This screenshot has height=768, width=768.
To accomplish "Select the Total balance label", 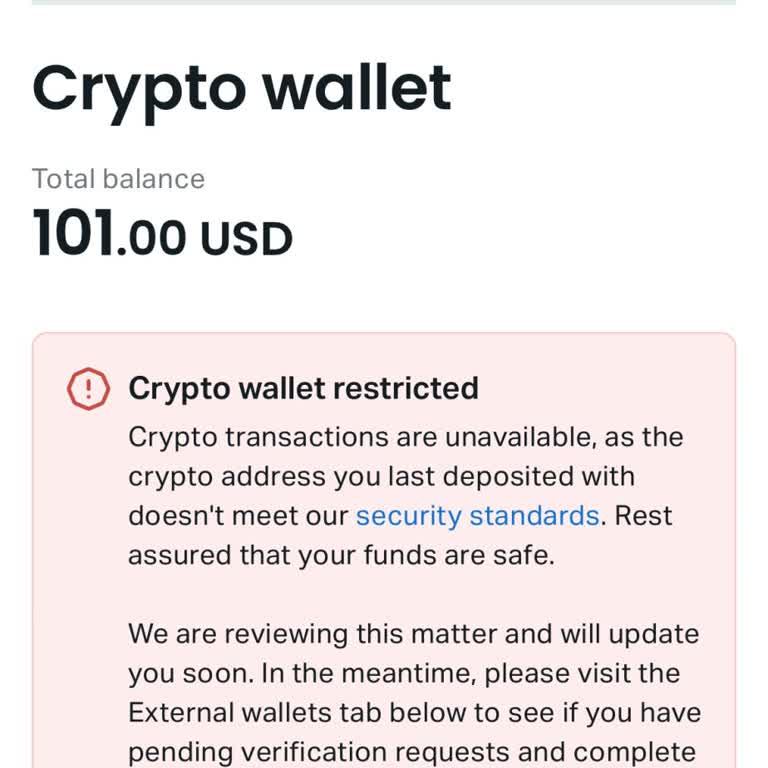I will tap(118, 179).
